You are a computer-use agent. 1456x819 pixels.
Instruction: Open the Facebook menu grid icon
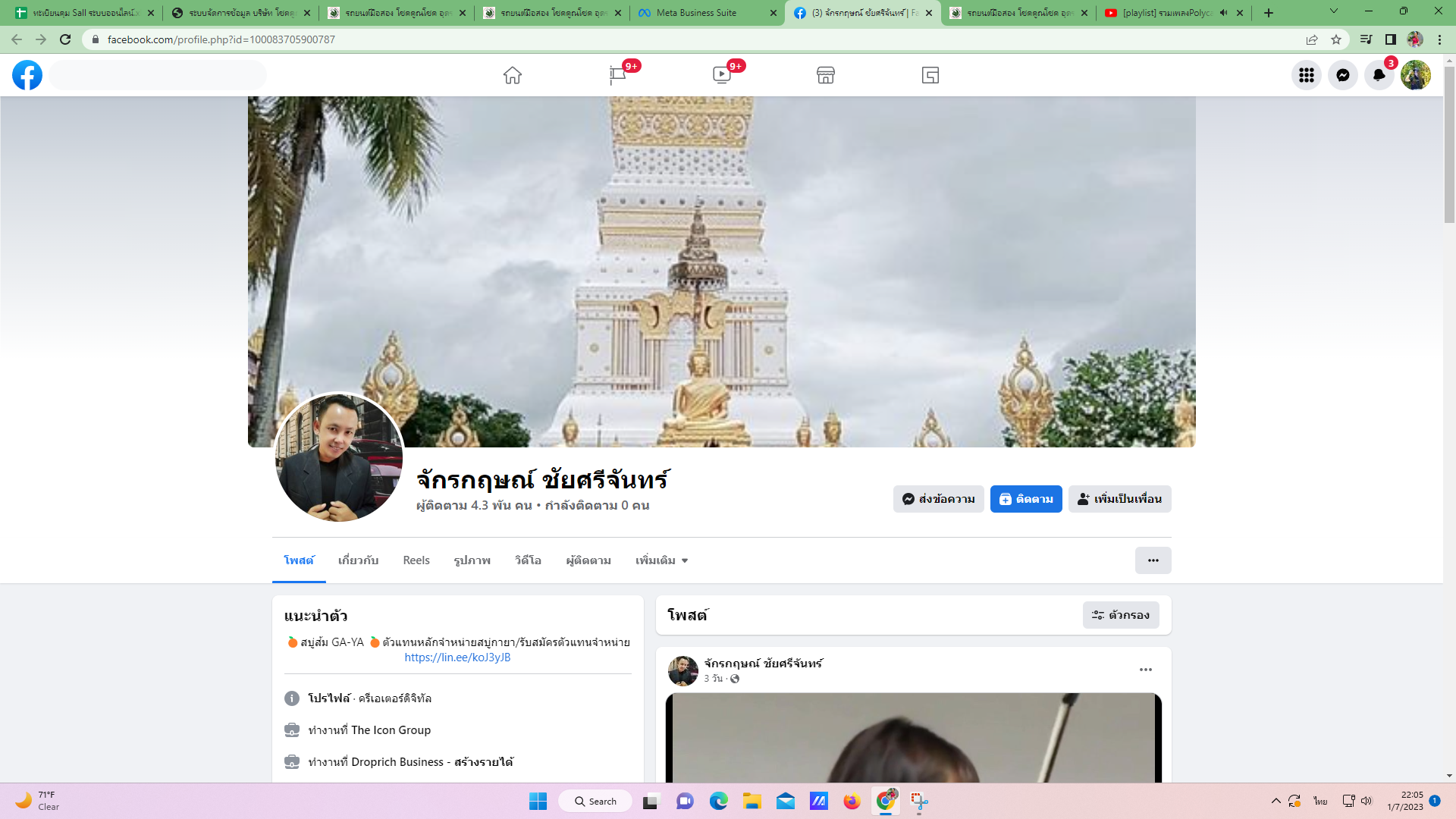coord(1306,75)
